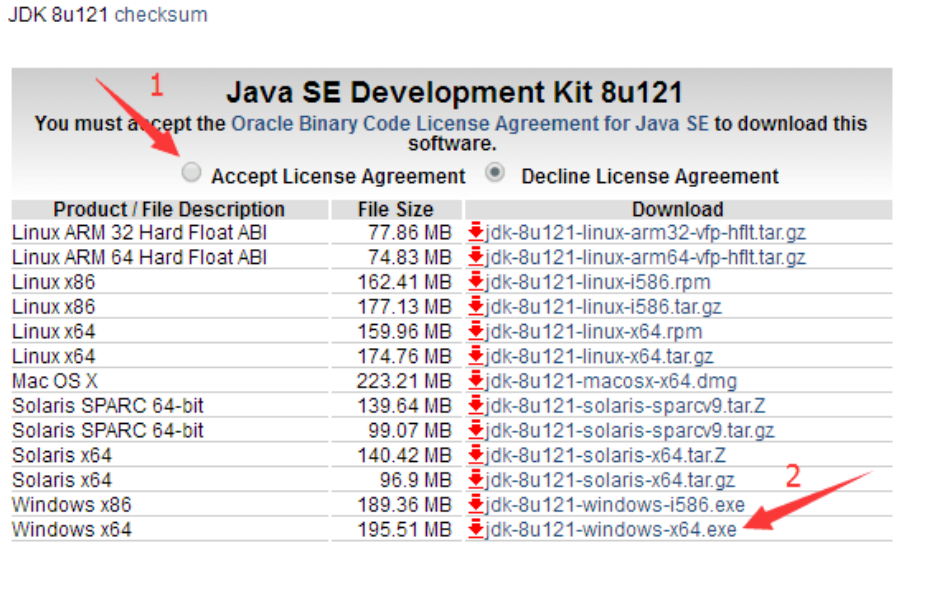Click download arrow icon for solaris-x64.tar.Z
This screenshot has width=934, height=606.
tap(476, 454)
